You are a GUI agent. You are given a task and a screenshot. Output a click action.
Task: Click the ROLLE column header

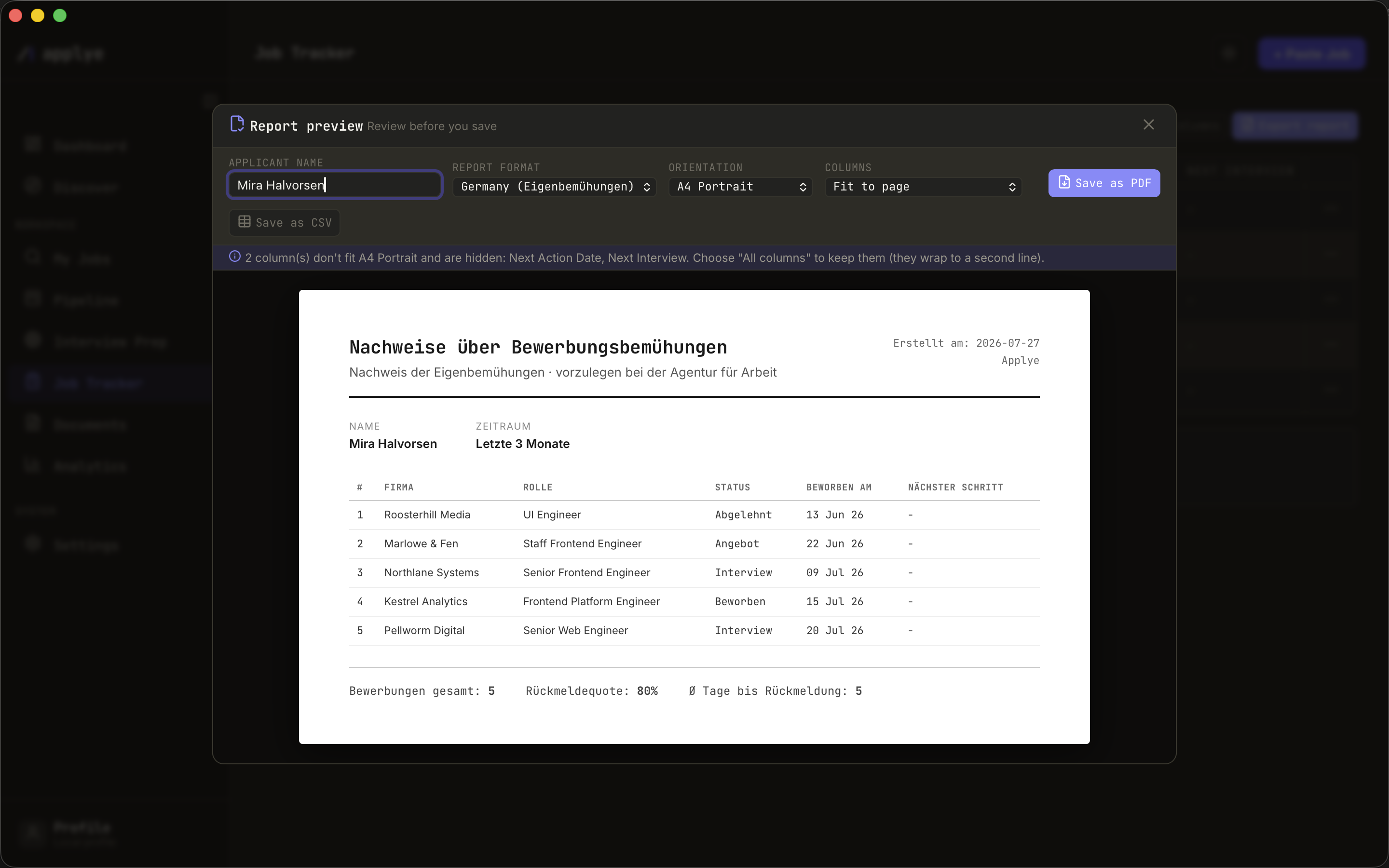point(538,488)
